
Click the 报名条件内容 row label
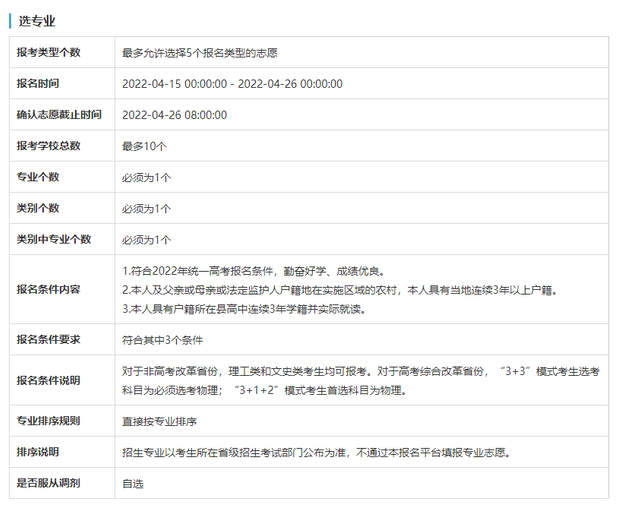[x=49, y=289]
